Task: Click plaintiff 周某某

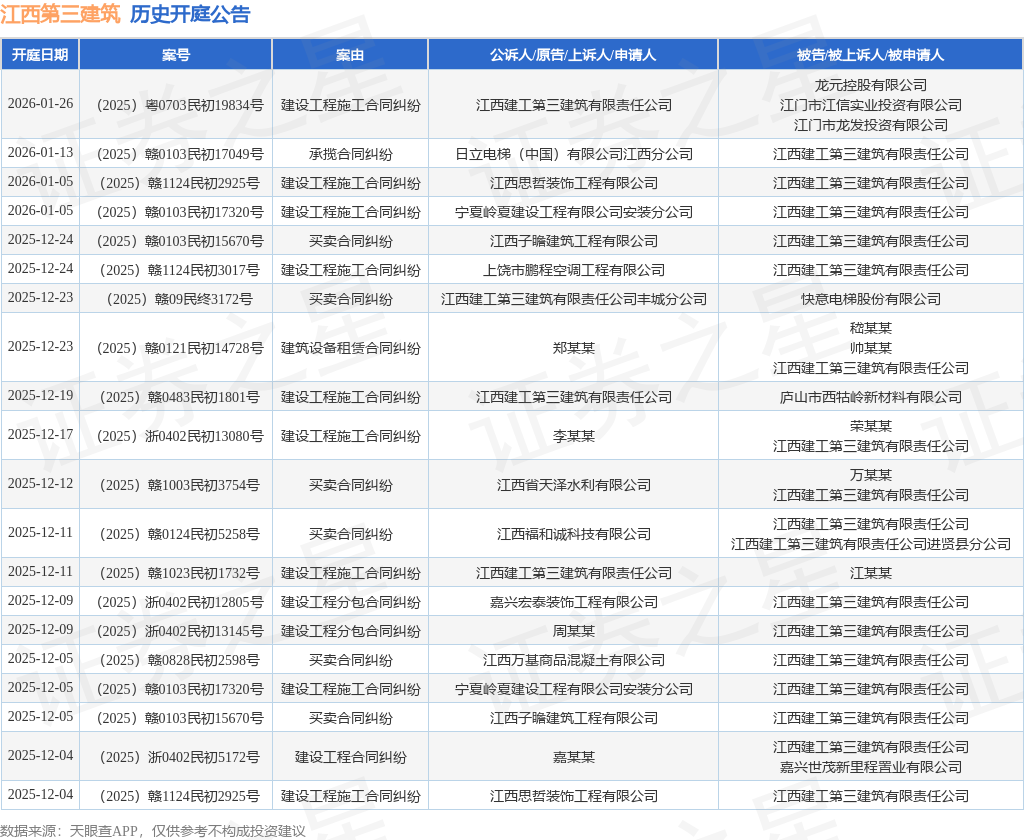Action: [x=573, y=632]
